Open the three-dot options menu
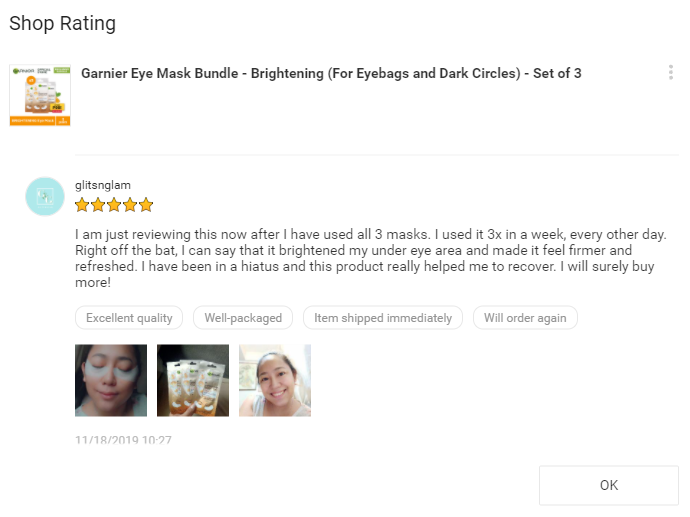 tap(671, 73)
